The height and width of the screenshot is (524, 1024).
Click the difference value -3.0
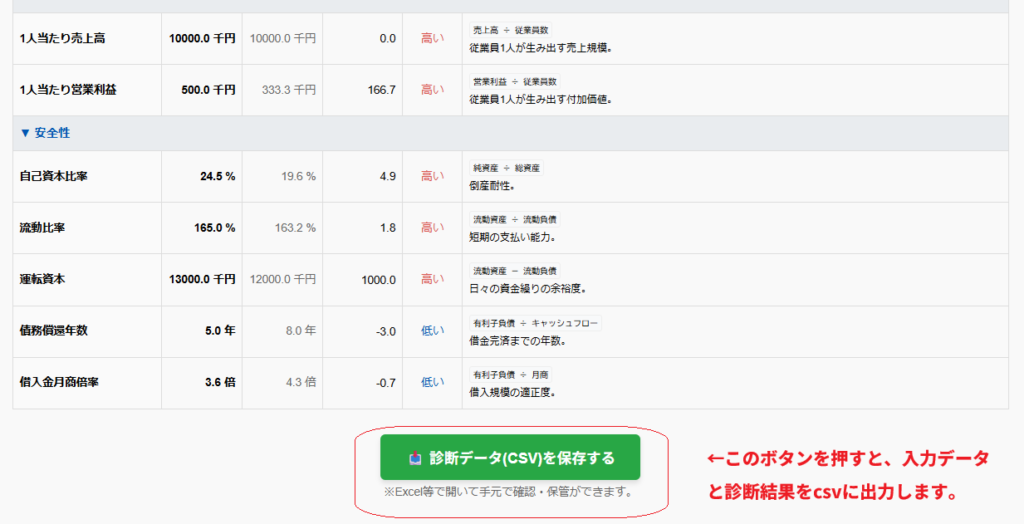click(x=386, y=331)
